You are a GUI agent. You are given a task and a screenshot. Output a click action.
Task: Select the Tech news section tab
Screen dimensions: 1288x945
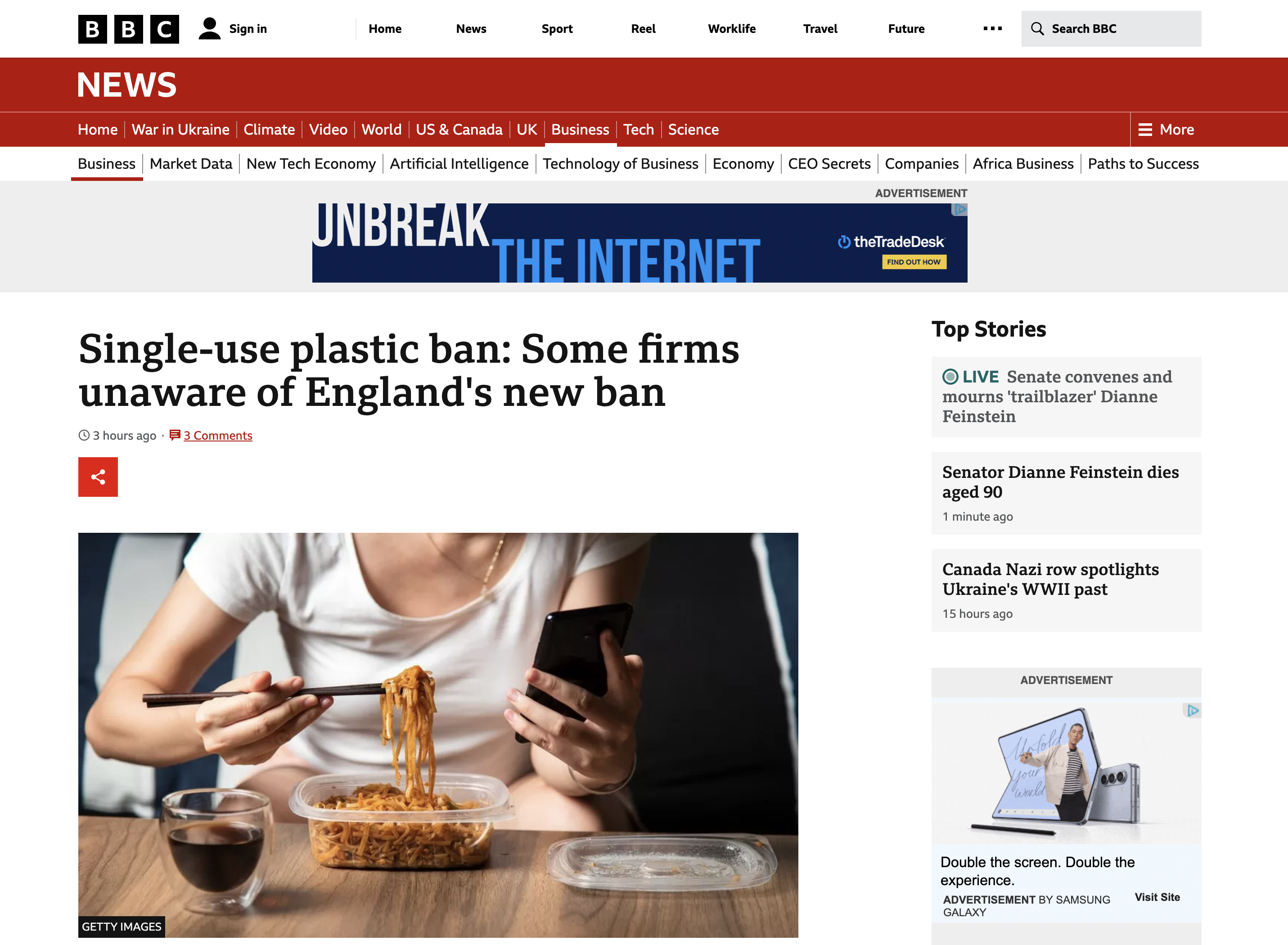click(638, 129)
